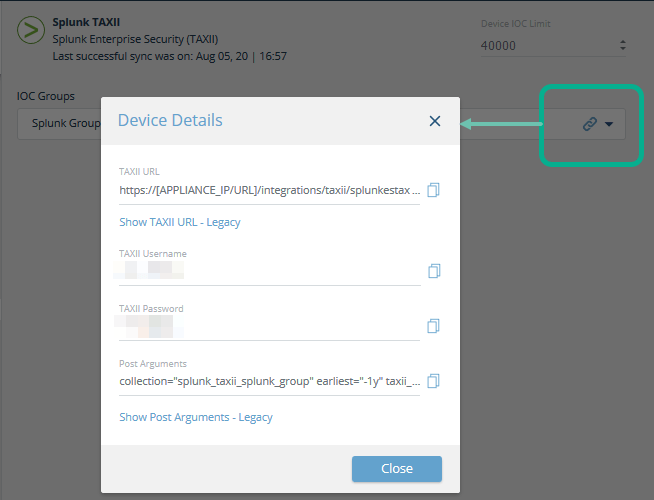Click the TAXII Username label
The image size is (654, 500).
(153, 254)
